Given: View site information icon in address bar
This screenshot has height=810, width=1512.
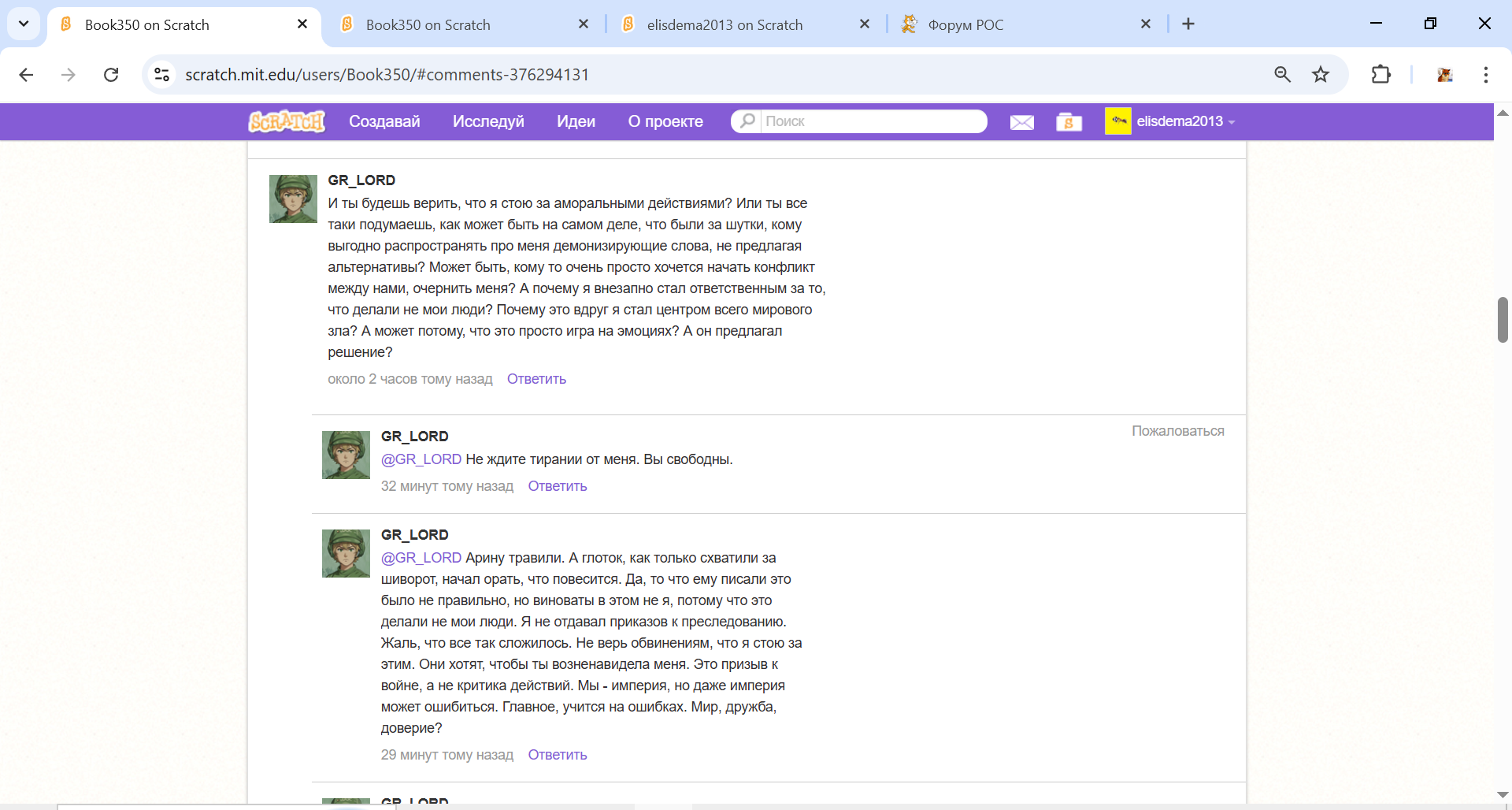Looking at the screenshot, I should [x=162, y=75].
